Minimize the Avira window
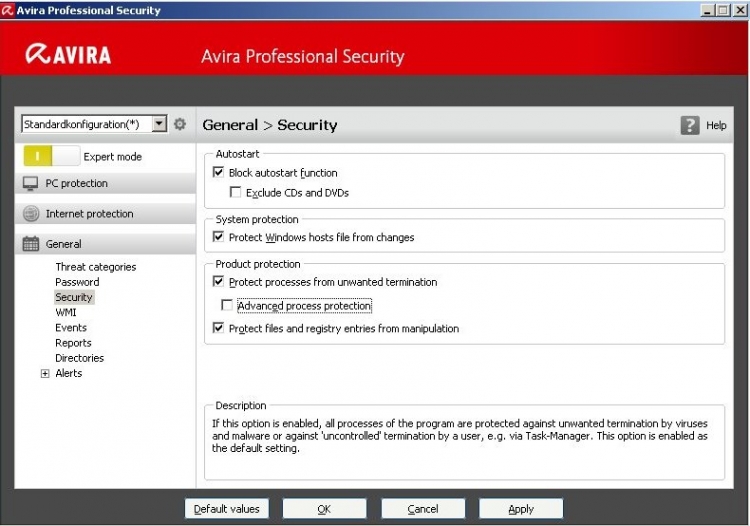 coord(707,10)
